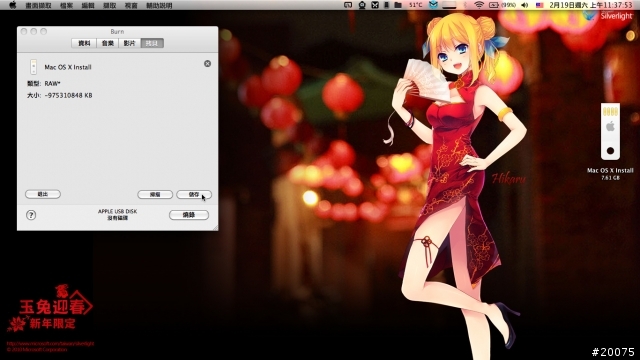Minimize the Burn window
The image size is (640, 360).
coord(33,31)
